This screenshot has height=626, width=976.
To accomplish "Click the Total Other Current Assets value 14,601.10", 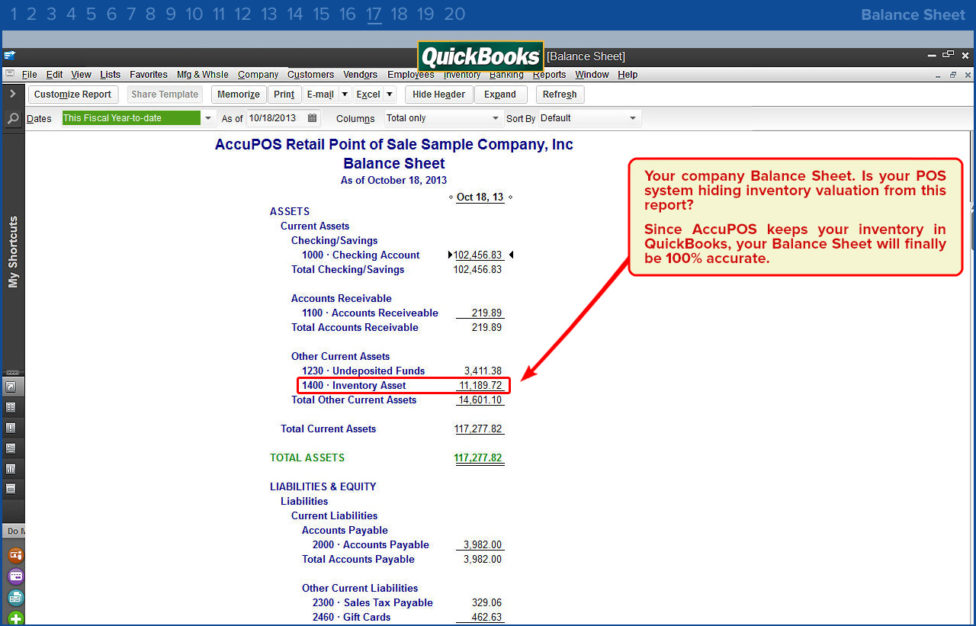I will (480, 400).
